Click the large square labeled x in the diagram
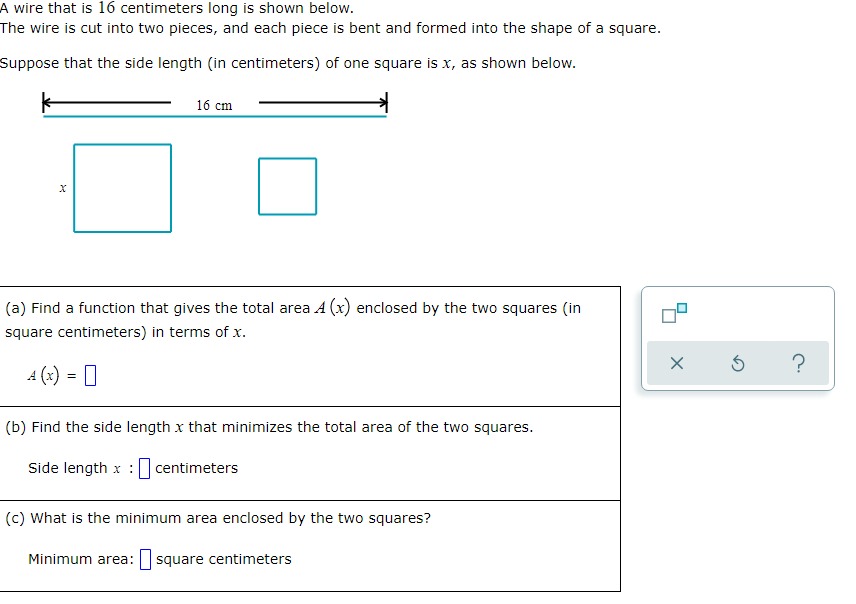 pos(122,188)
